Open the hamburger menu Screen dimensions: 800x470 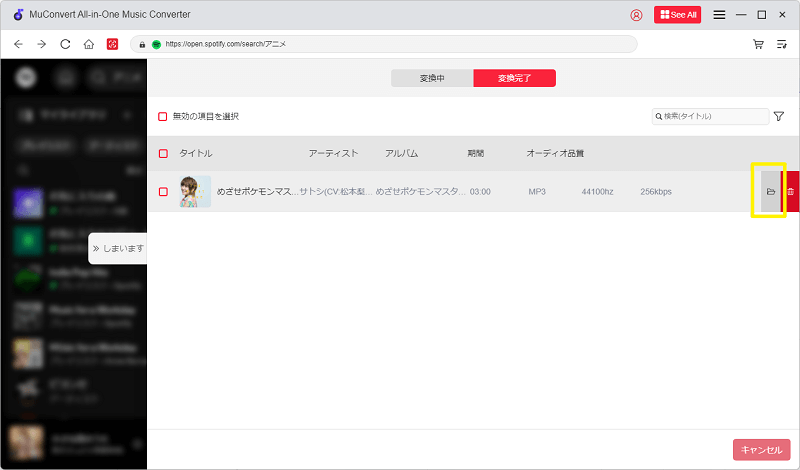[719, 15]
